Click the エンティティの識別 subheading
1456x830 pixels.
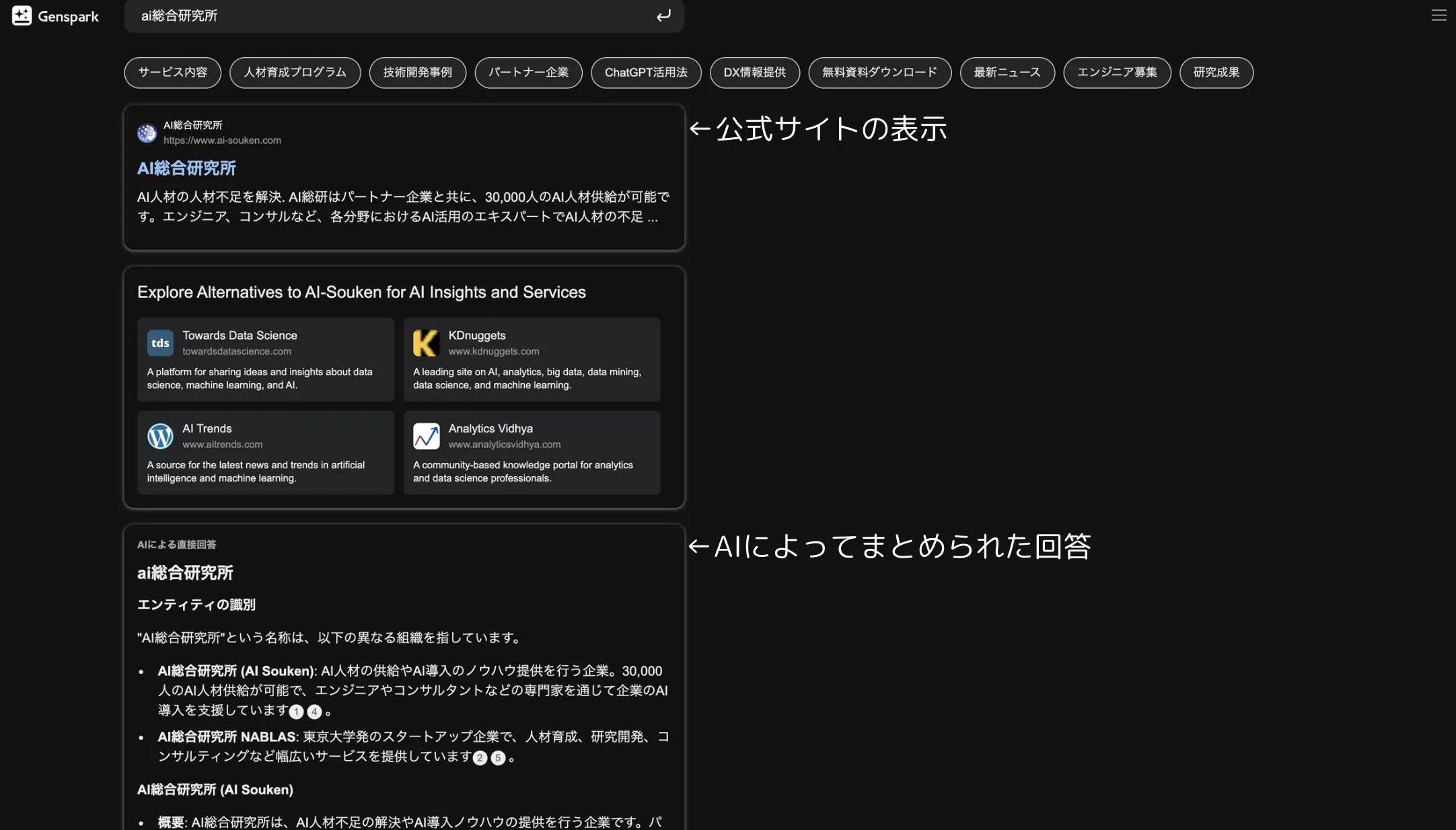tap(196, 605)
